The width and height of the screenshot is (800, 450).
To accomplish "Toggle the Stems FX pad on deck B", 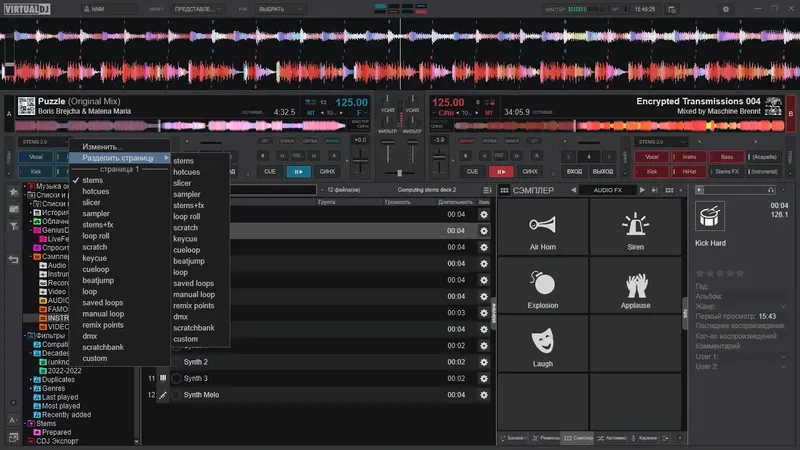I will [727, 171].
